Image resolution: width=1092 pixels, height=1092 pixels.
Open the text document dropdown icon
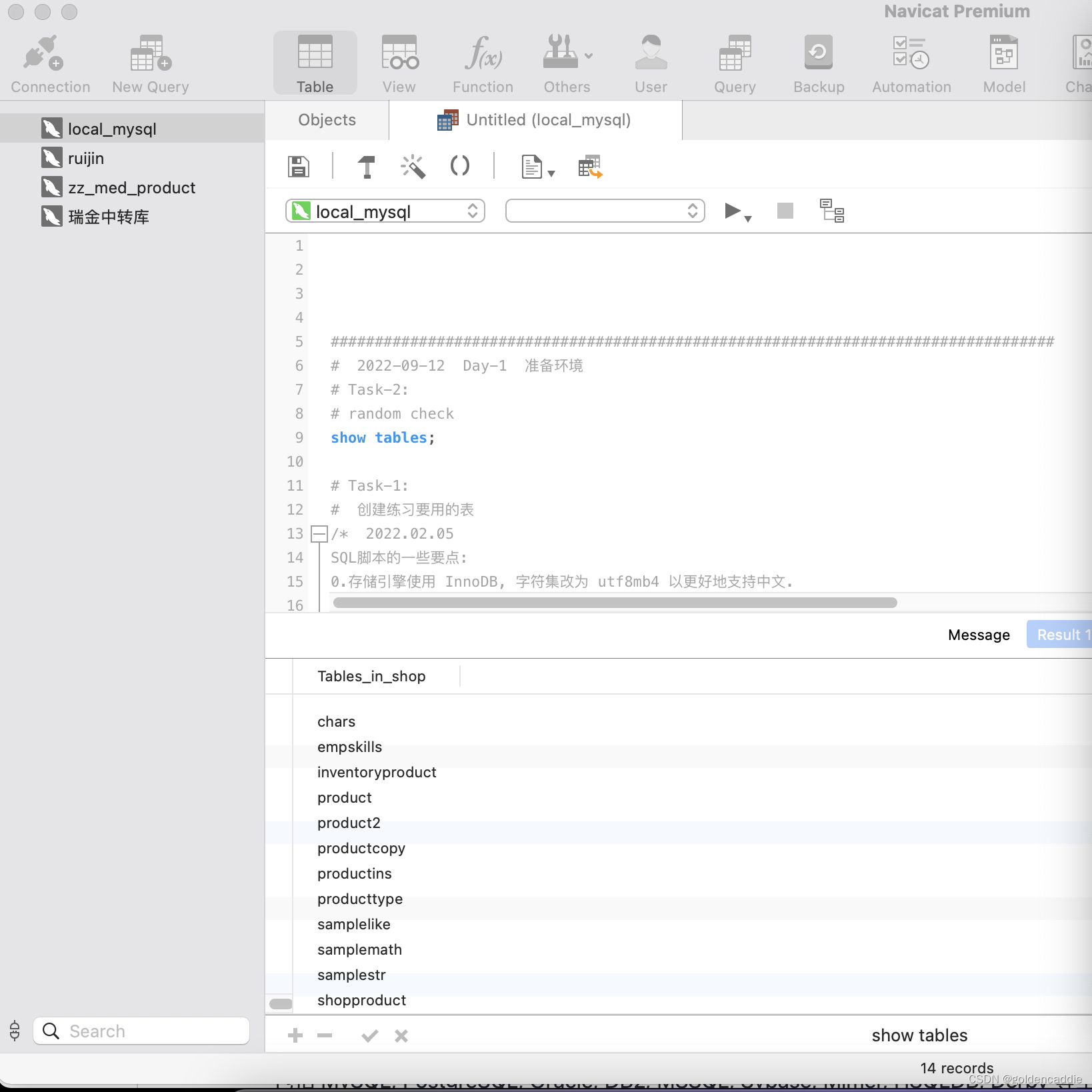[538, 167]
